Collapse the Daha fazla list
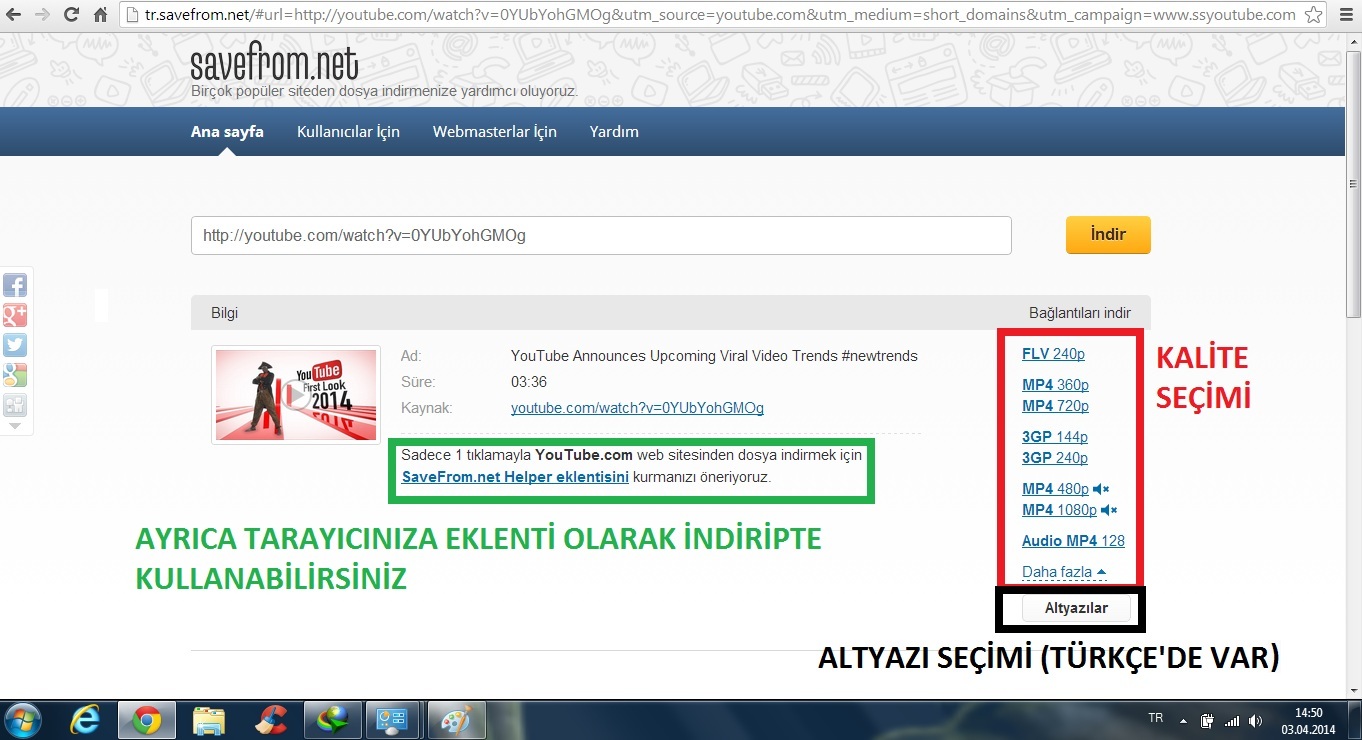Image resolution: width=1362 pixels, height=740 pixels. click(x=1064, y=572)
